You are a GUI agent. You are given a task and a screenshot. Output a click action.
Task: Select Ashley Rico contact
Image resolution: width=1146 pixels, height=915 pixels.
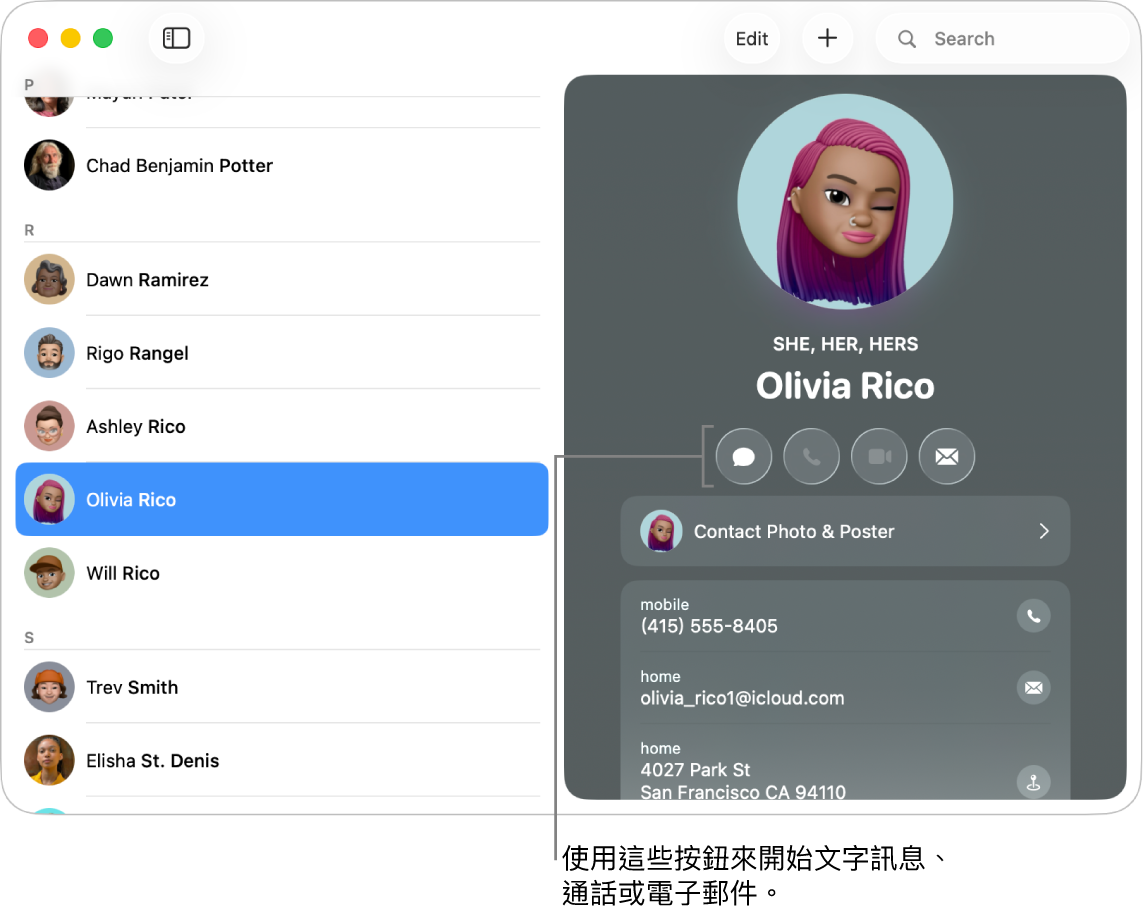pyautogui.click(x=281, y=426)
